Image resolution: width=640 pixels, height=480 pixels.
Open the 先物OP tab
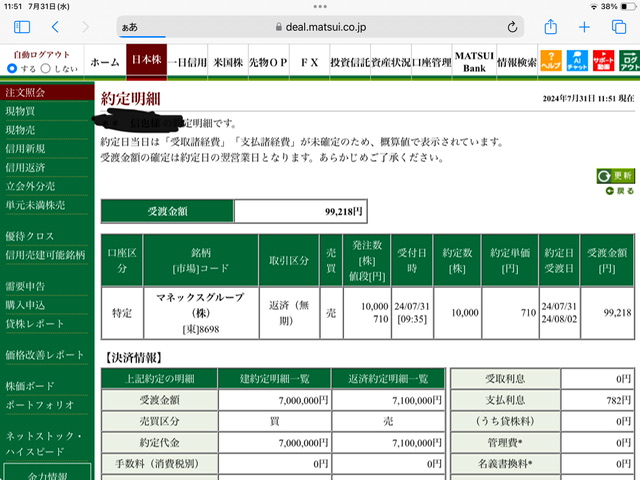pos(269,62)
